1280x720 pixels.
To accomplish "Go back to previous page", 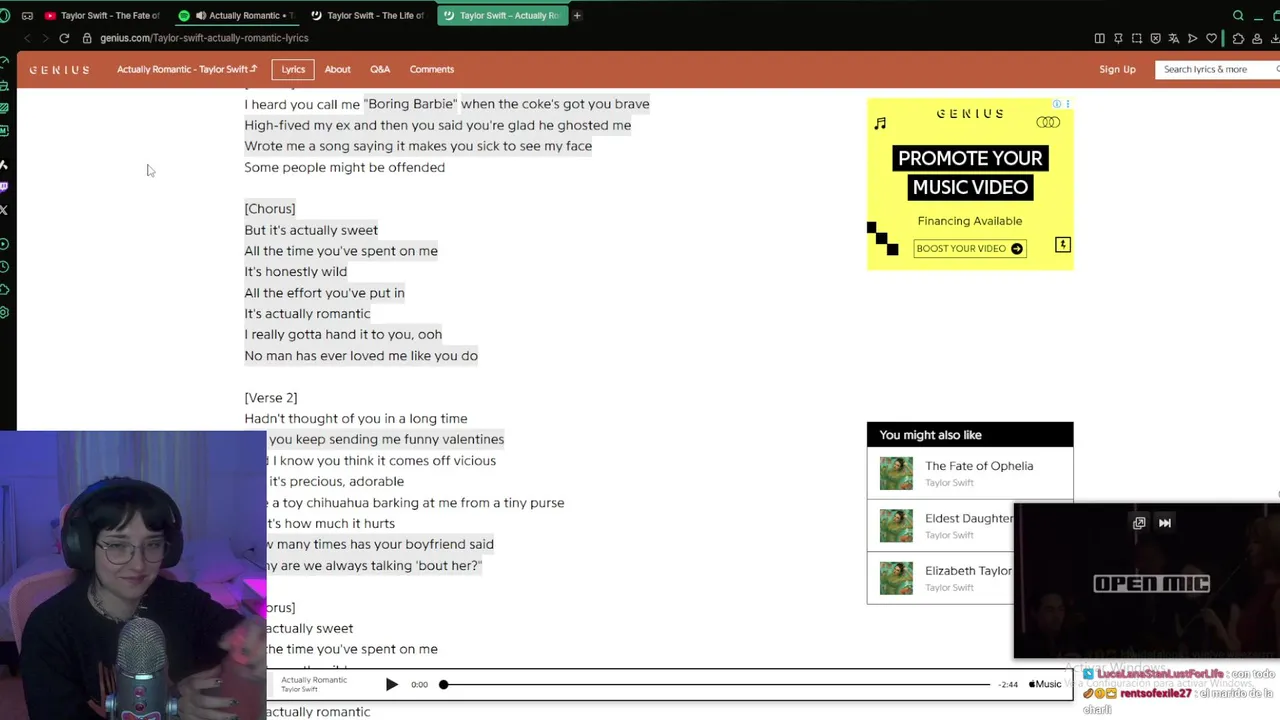I will (27, 38).
